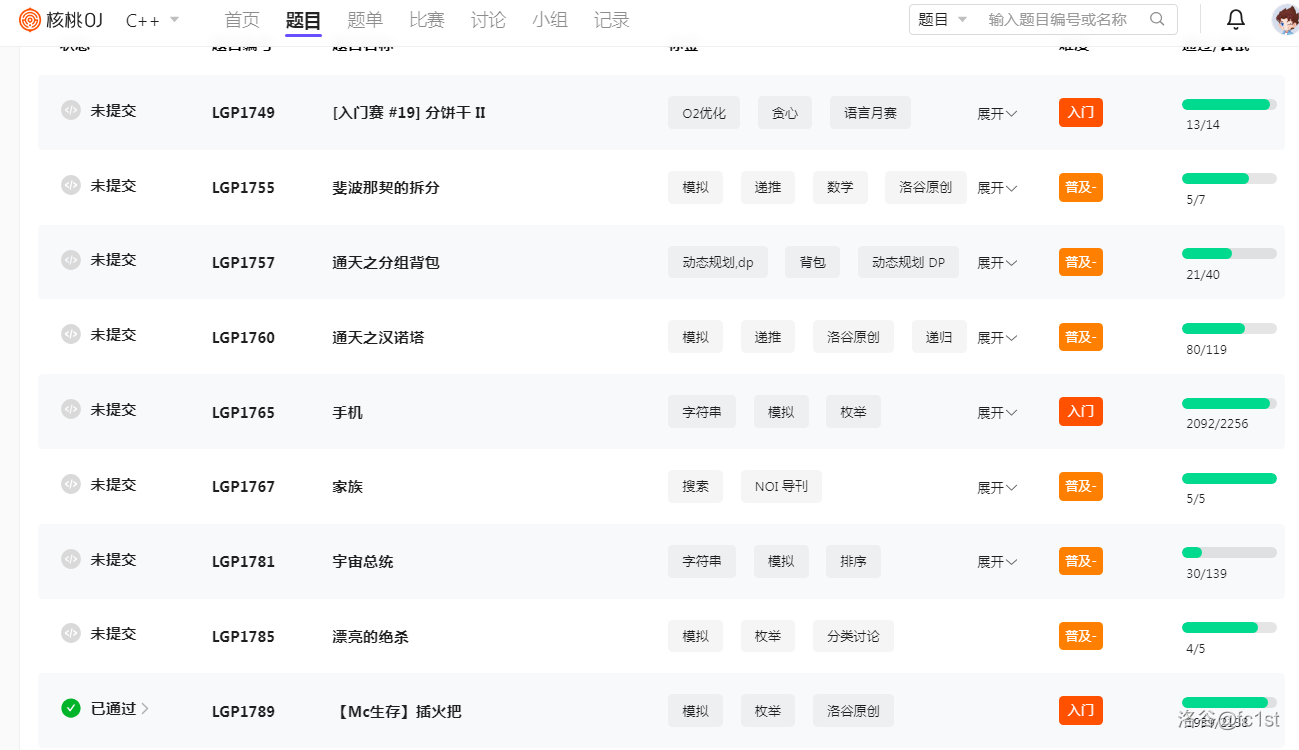
Task: Click the 核桃OJ logo icon
Action: [x=30, y=20]
